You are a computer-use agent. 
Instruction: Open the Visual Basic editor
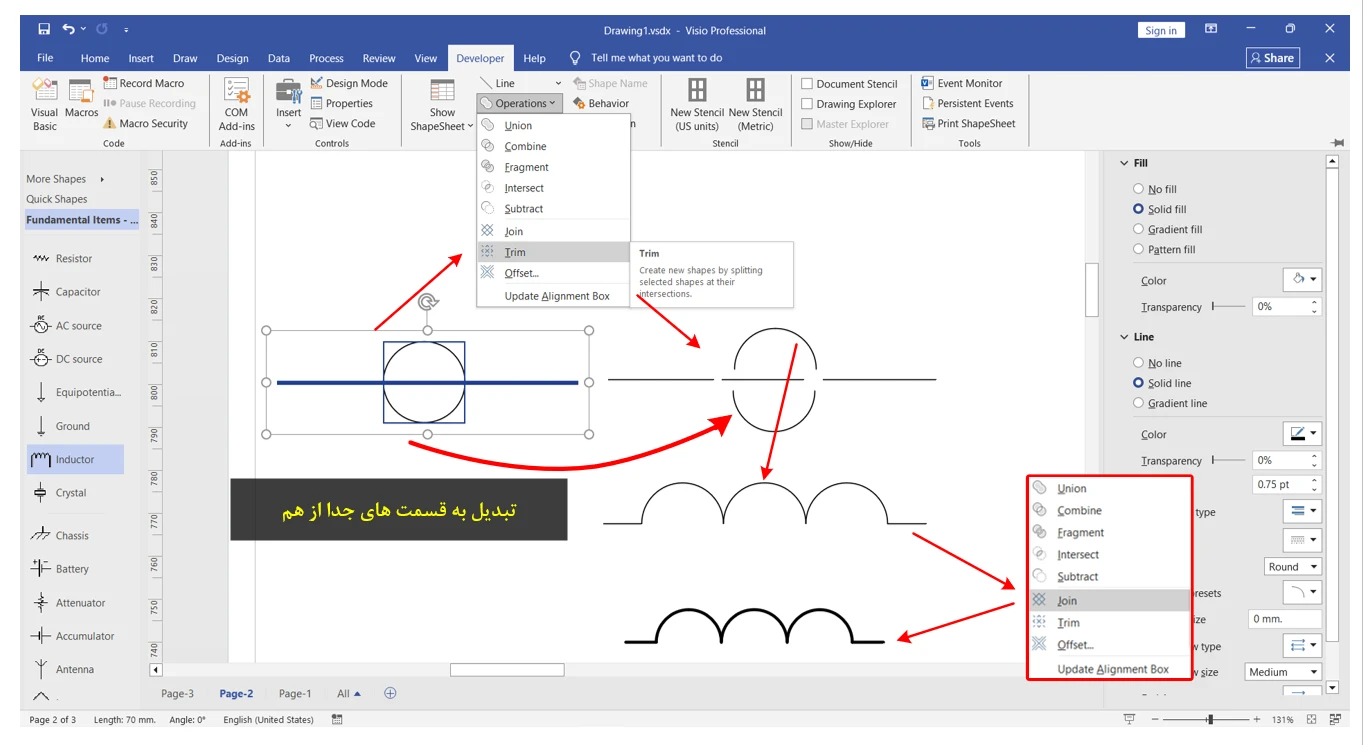pos(44,104)
